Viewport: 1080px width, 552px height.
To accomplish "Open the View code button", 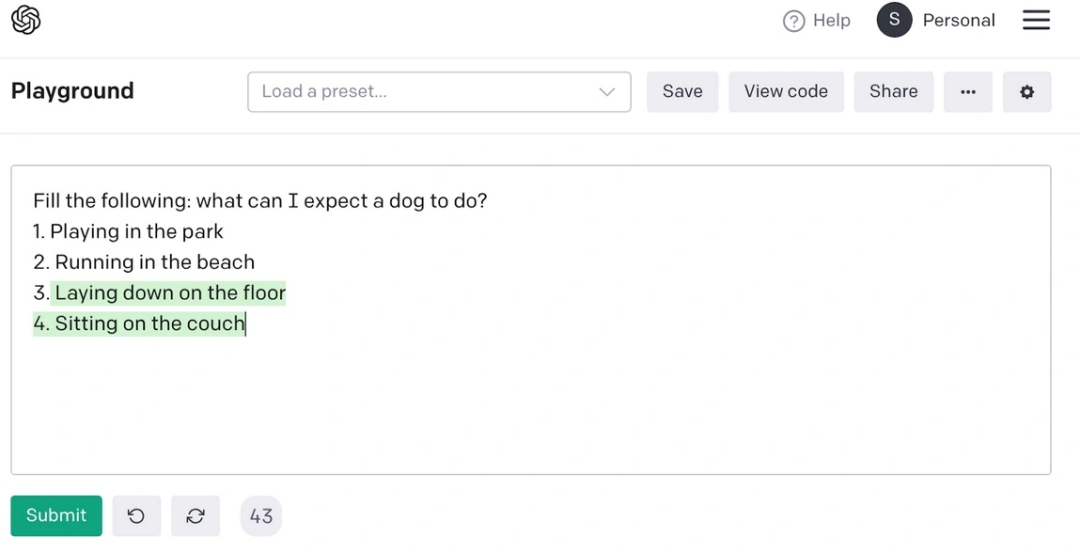I will 786,92.
